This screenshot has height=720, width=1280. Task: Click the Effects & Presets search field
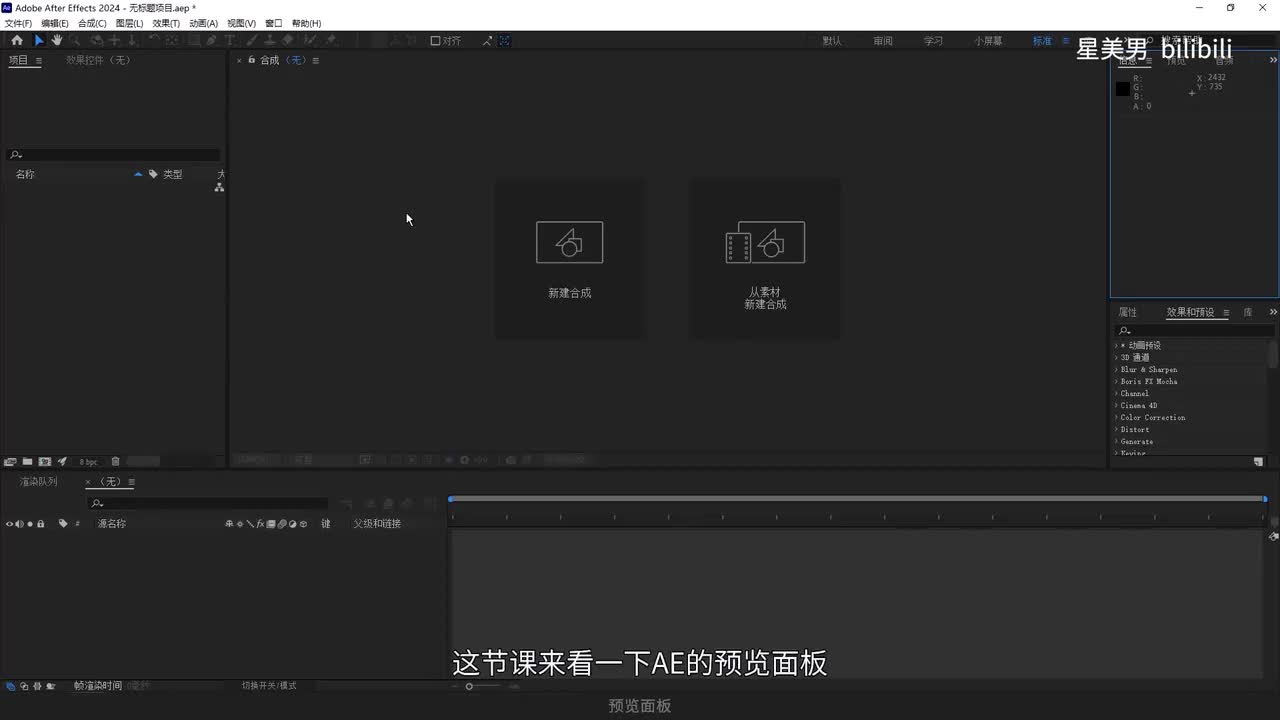[1195, 330]
